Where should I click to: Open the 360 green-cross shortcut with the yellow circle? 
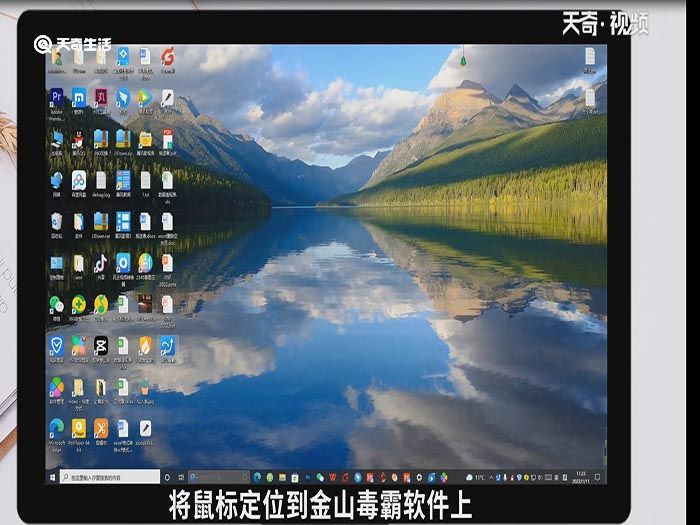pyautogui.click(x=79, y=304)
